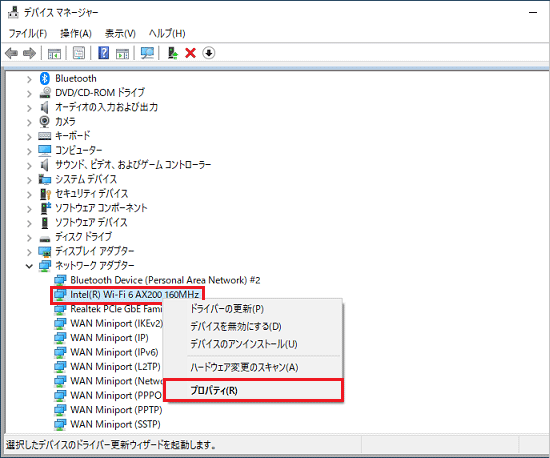Expand the カメラ category
Viewport: 550px width, 458px height.
[29, 122]
